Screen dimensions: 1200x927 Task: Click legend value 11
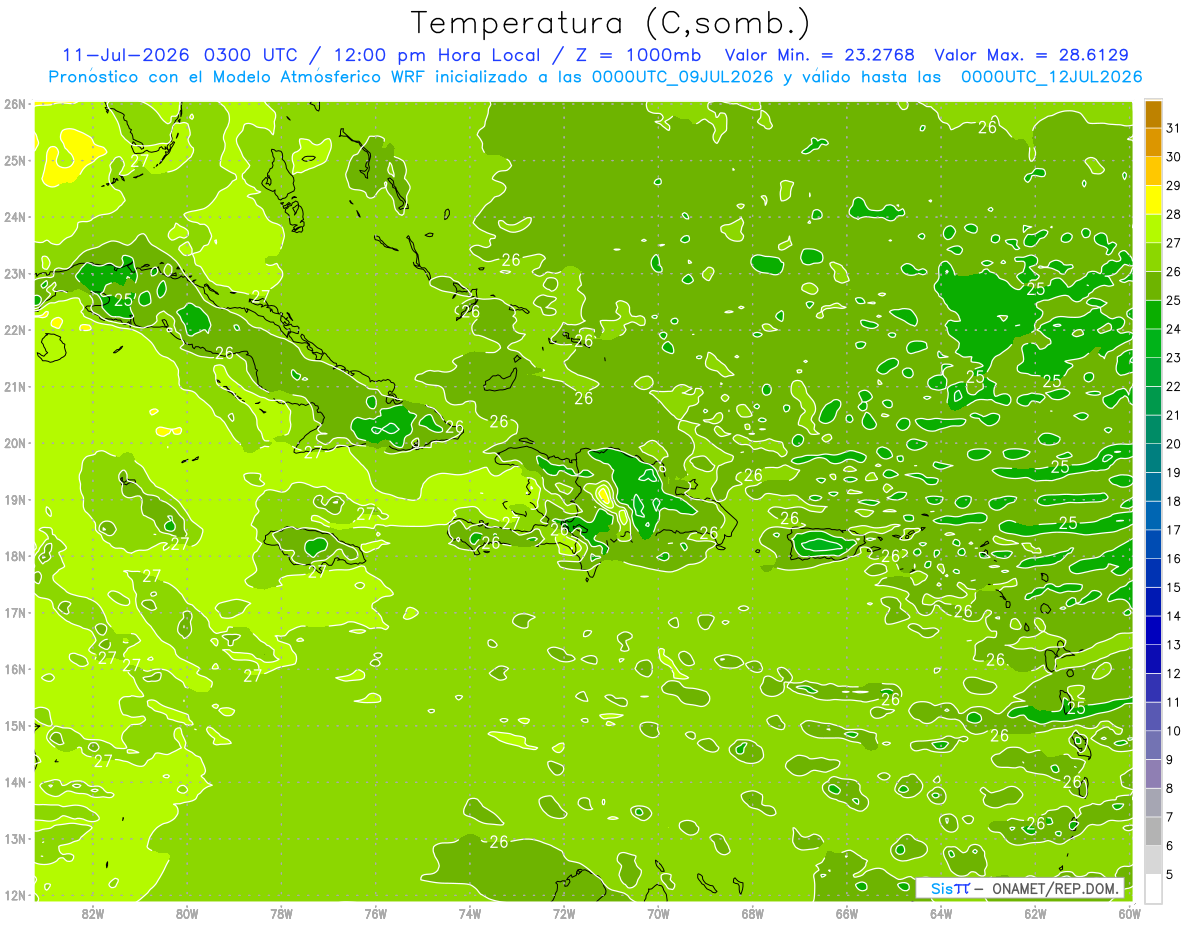[1173, 702]
